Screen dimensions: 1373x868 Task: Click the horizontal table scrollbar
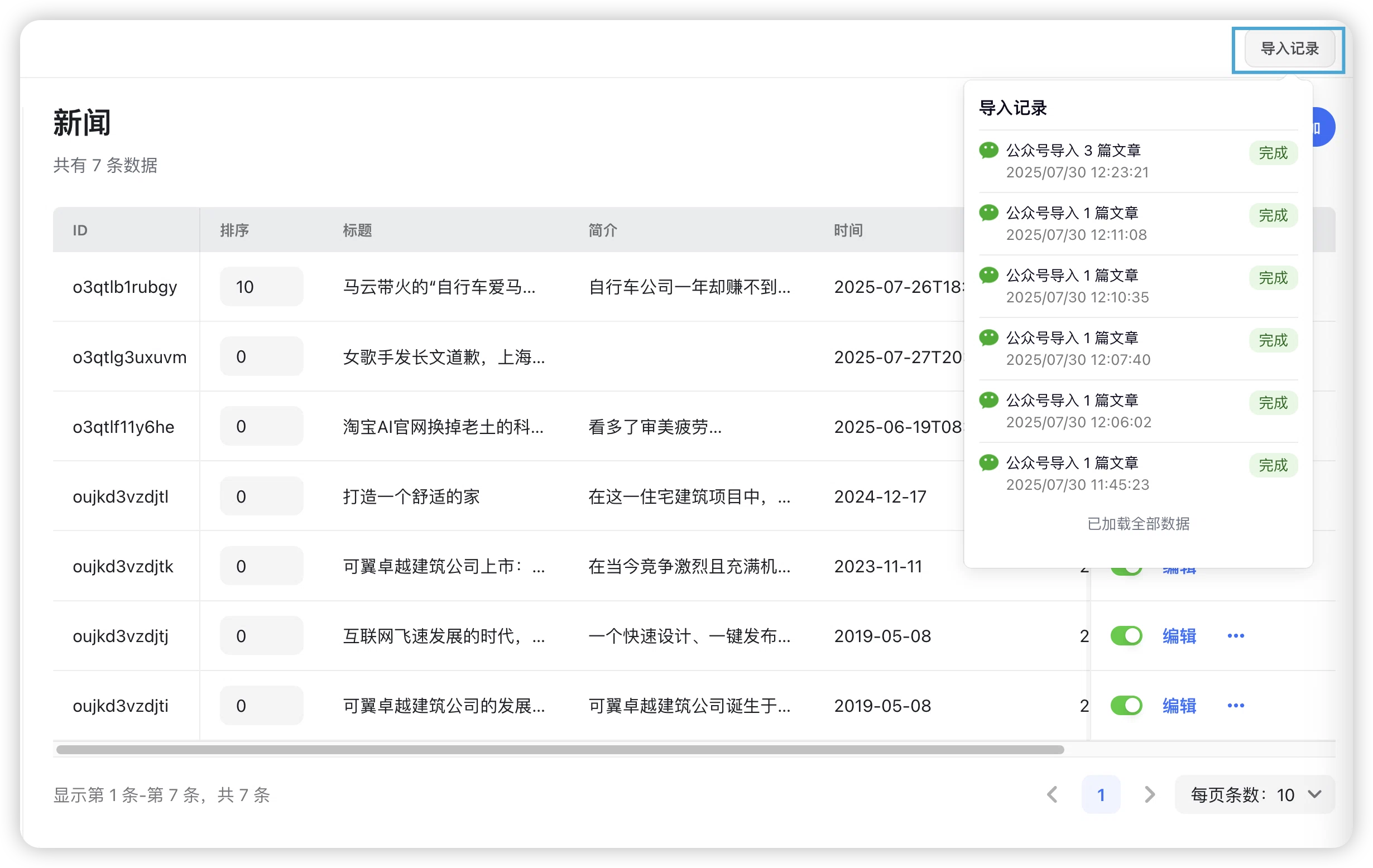pyautogui.click(x=560, y=749)
